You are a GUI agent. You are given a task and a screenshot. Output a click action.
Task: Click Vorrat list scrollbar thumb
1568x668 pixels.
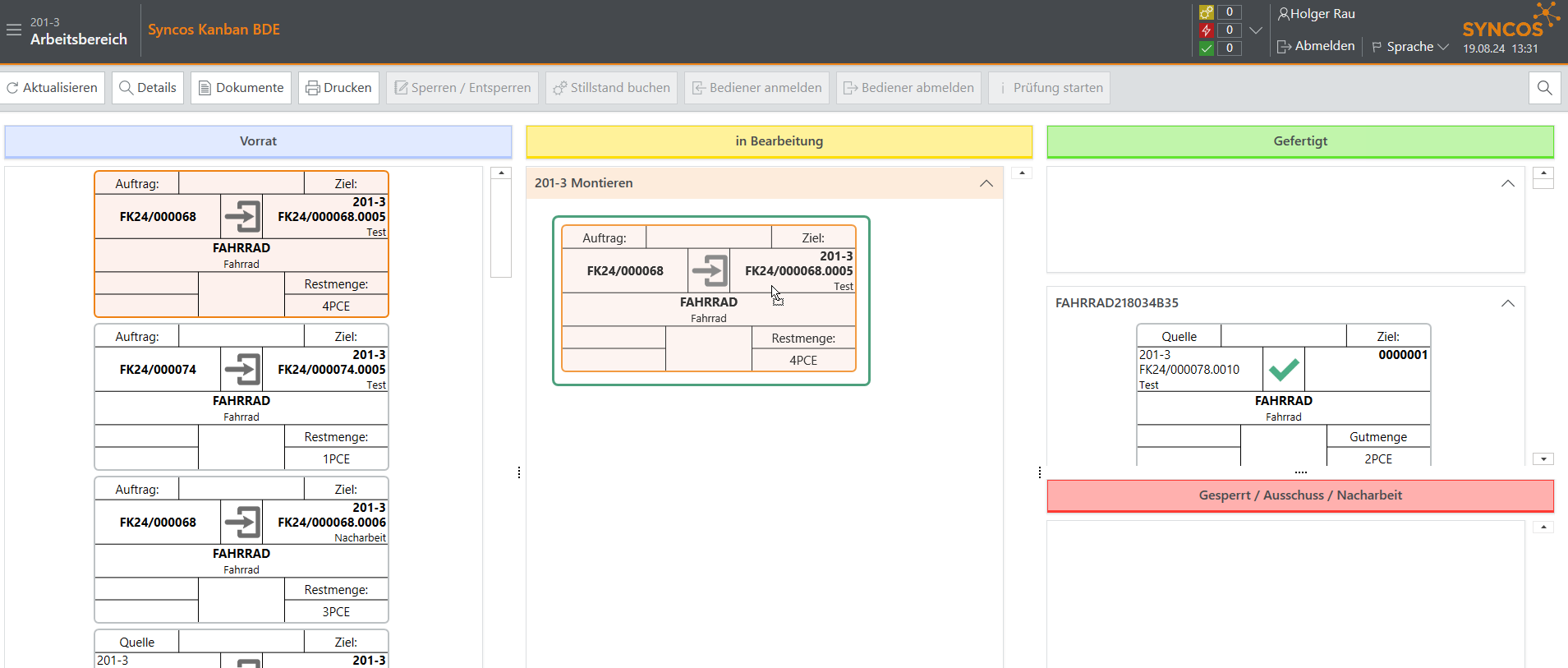[501, 228]
